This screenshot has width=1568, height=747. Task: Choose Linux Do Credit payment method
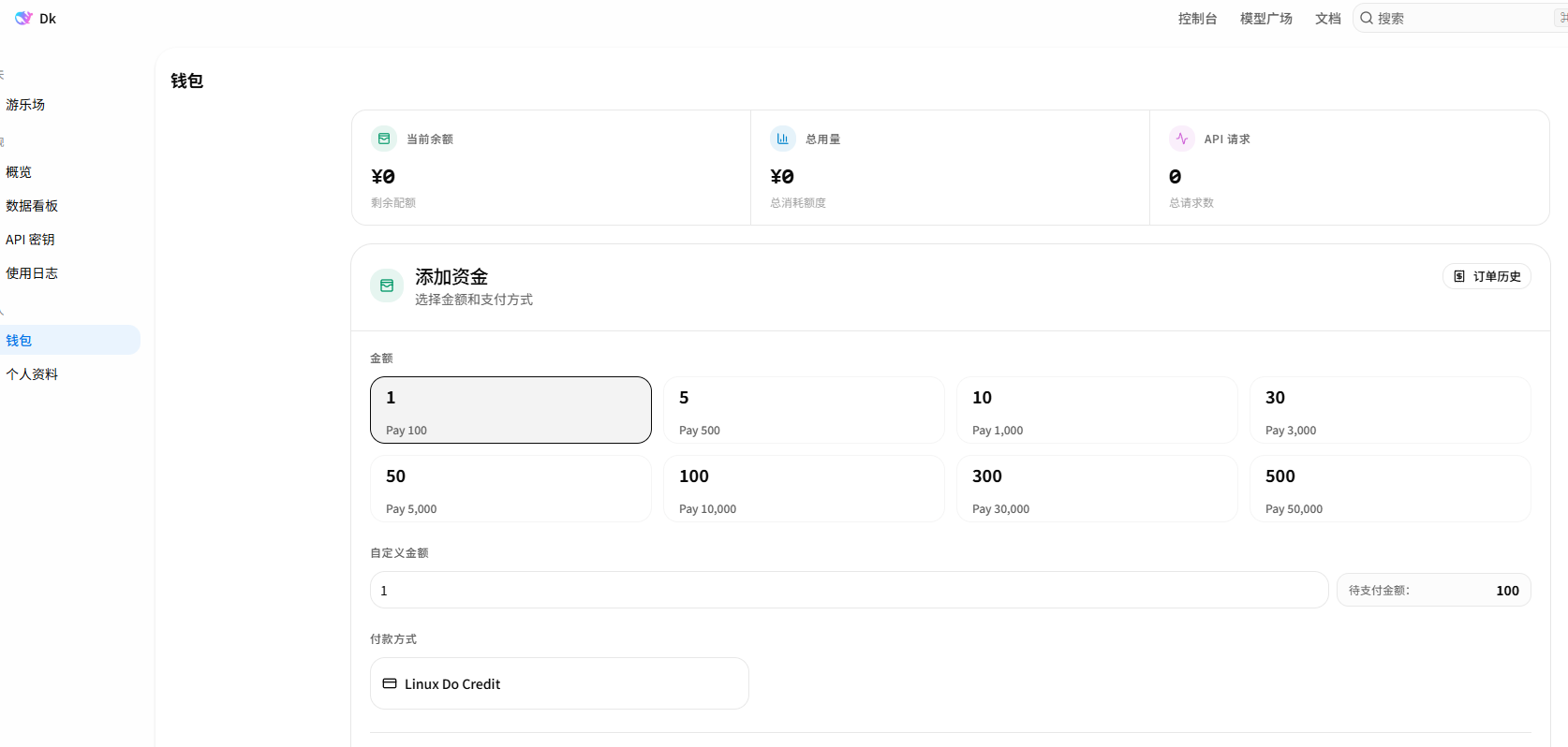559,683
